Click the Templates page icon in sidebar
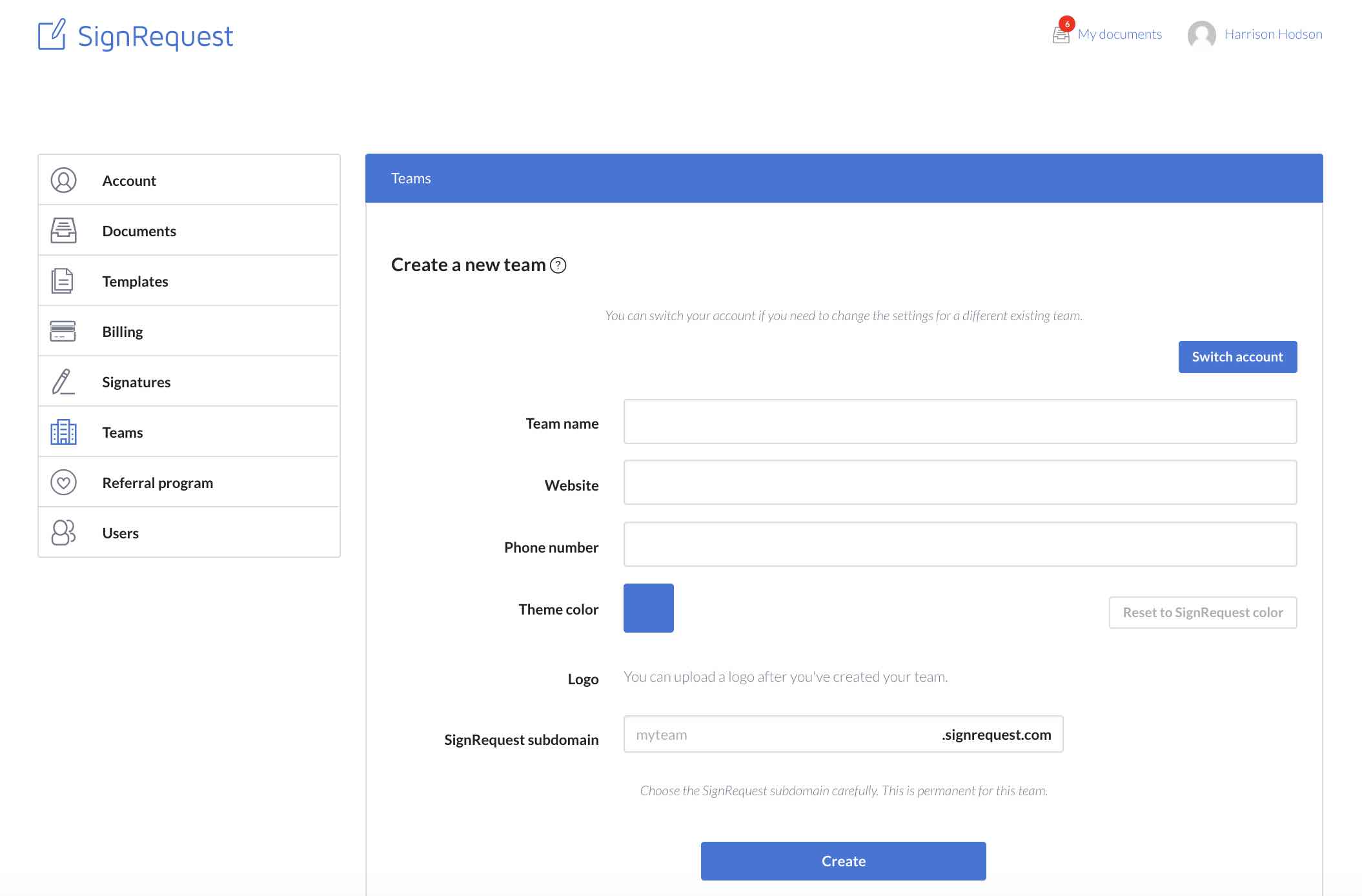The image size is (1362, 896). pos(63,281)
